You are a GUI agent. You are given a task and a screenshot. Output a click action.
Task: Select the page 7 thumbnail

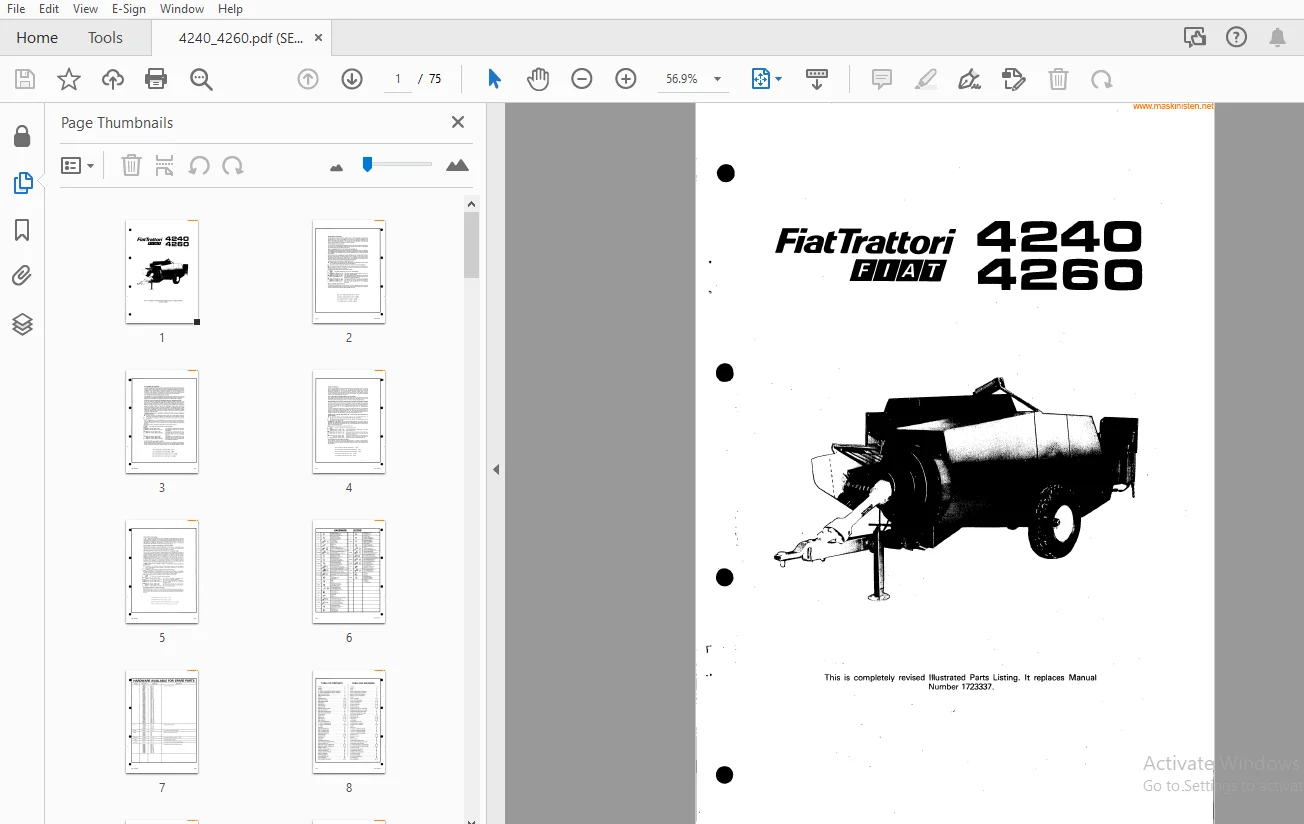[x=162, y=722]
